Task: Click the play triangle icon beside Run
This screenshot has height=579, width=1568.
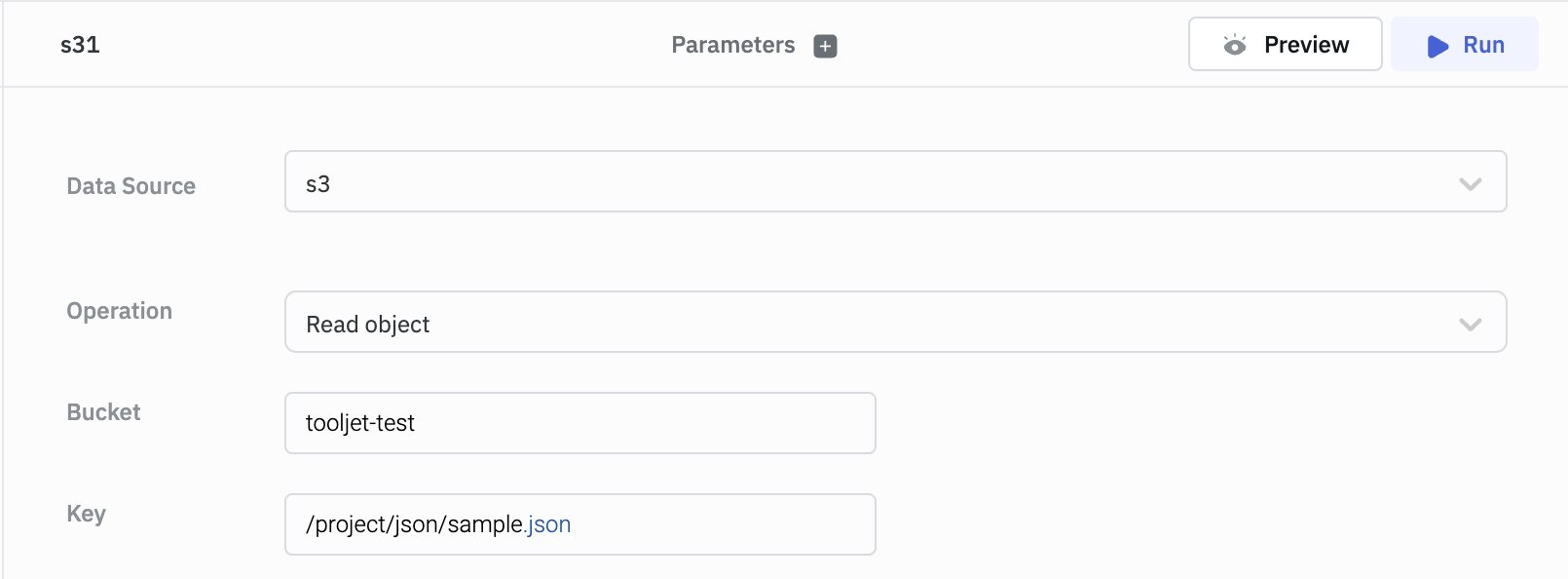Action: pos(1437,46)
